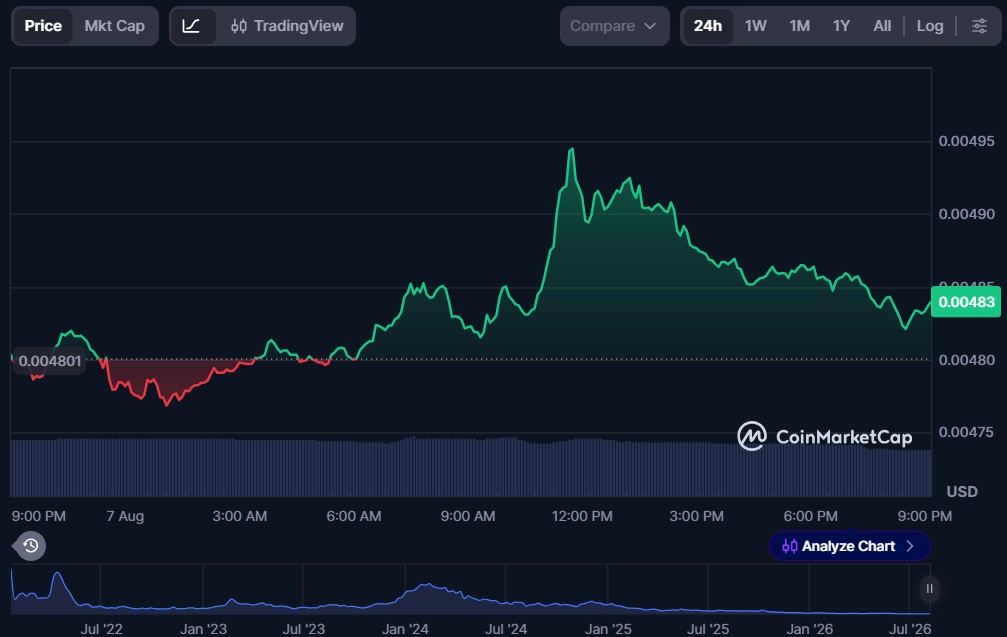Click the 0.00475 axis label

(x=967, y=432)
